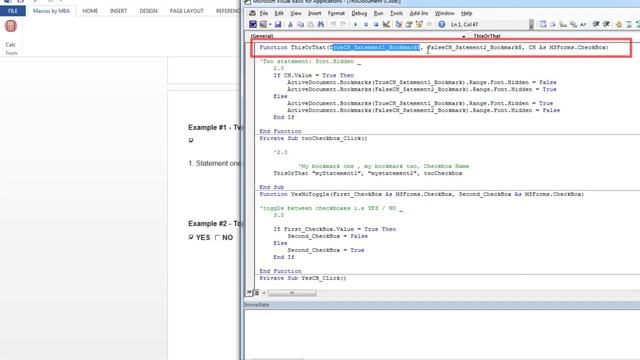
Task: Open the VBA View menu
Action: point(296,13)
